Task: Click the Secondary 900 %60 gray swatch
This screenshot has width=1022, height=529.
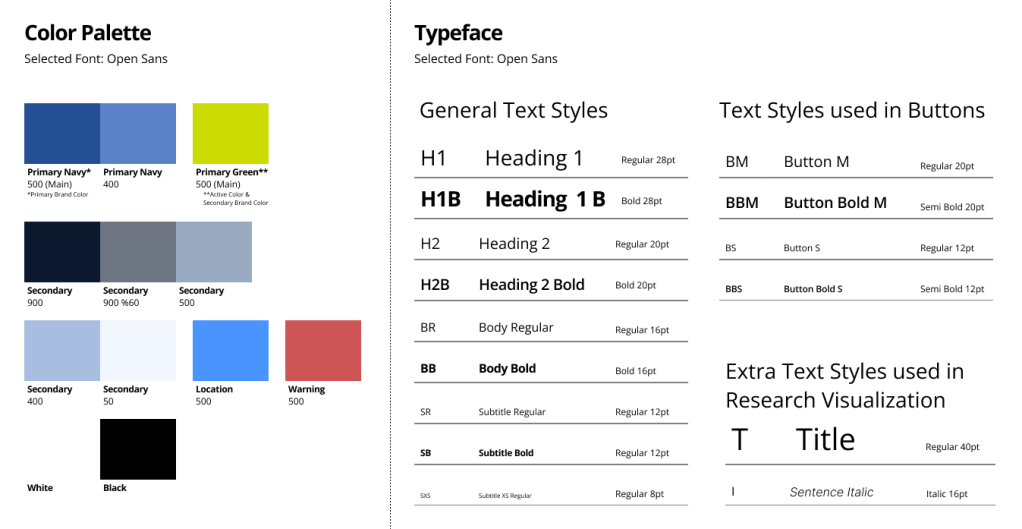Action: [138, 252]
